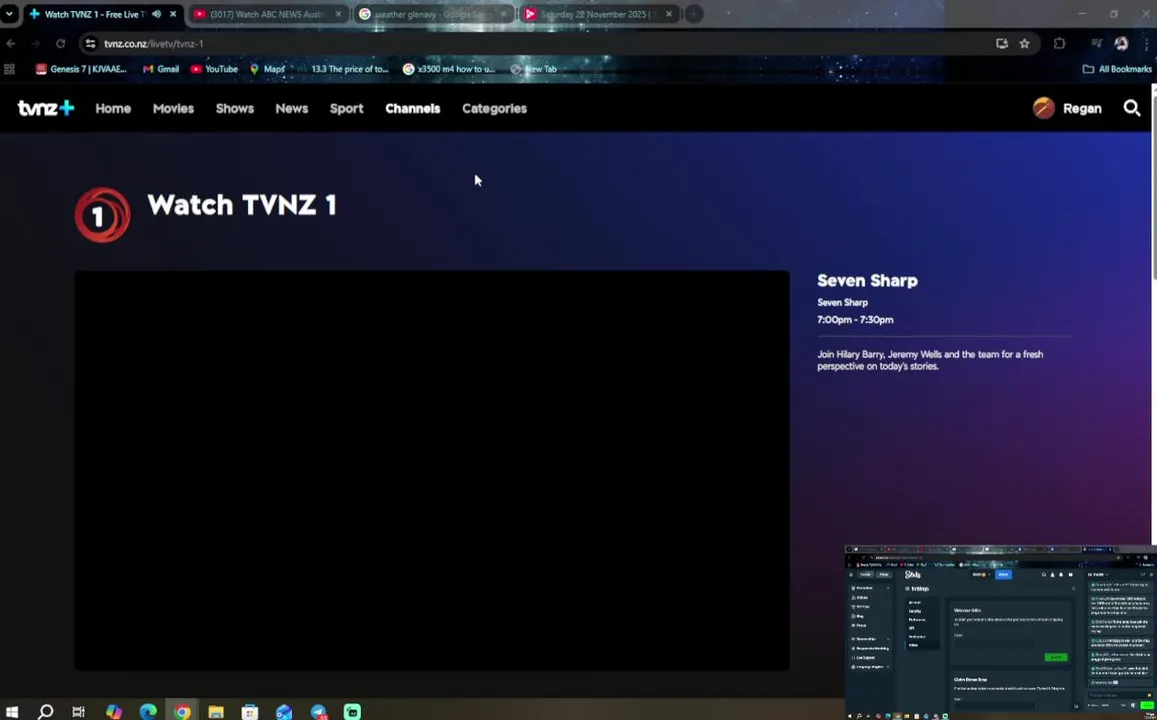Open the Windows Start menu
The height and width of the screenshot is (720, 1157).
[13, 712]
